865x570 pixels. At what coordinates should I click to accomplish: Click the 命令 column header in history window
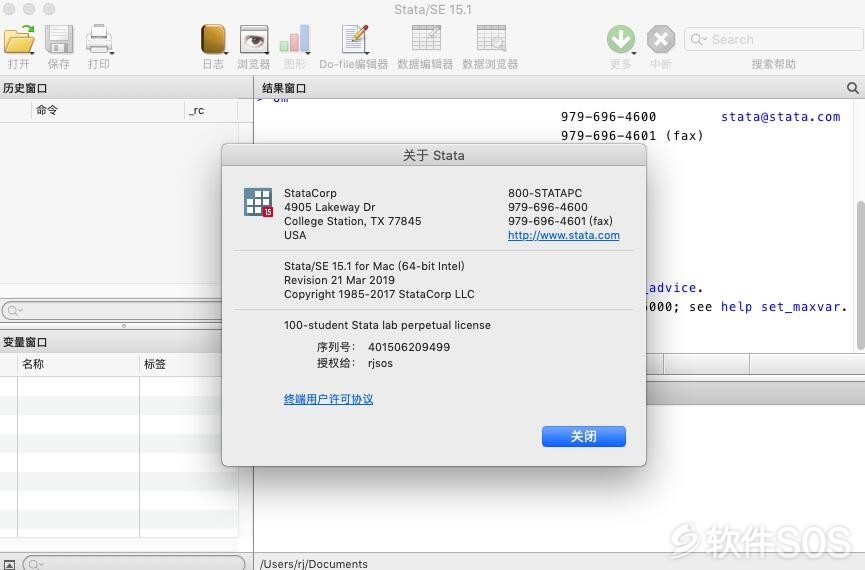[x=108, y=110]
